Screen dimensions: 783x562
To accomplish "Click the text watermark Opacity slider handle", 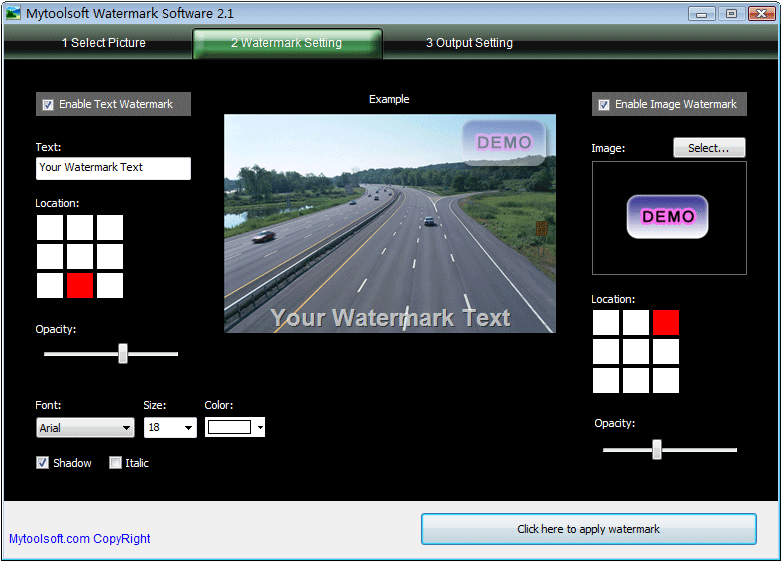I will point(123,354).
